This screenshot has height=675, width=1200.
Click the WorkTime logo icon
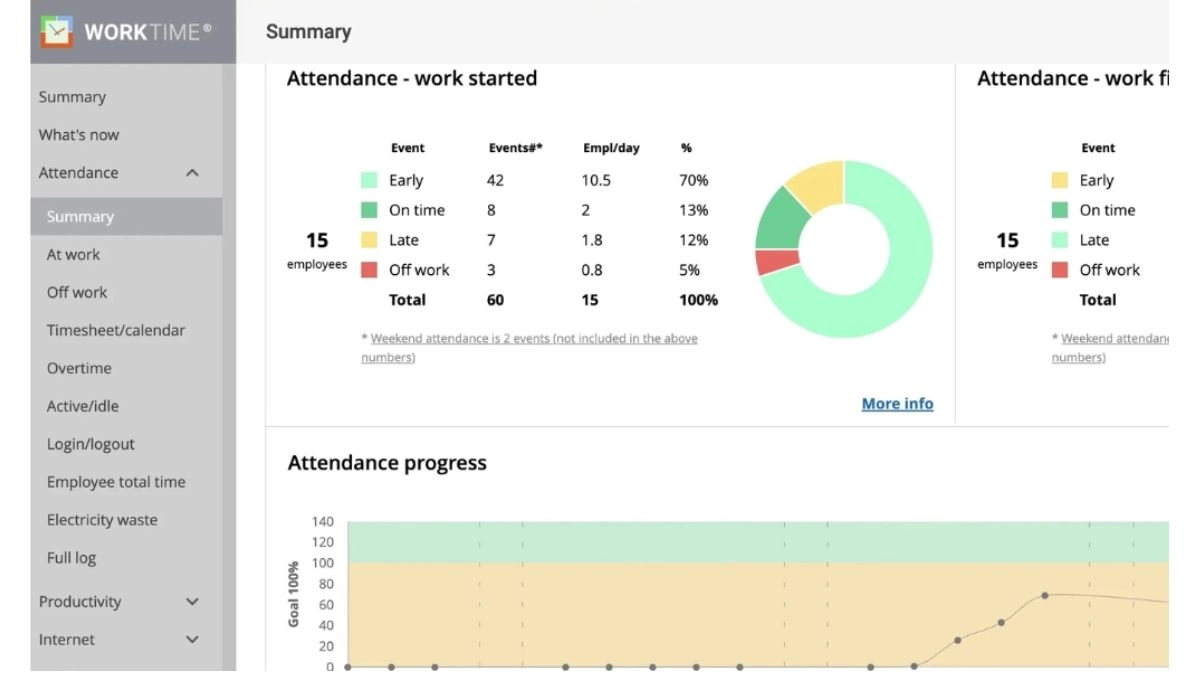click(57, 31)
